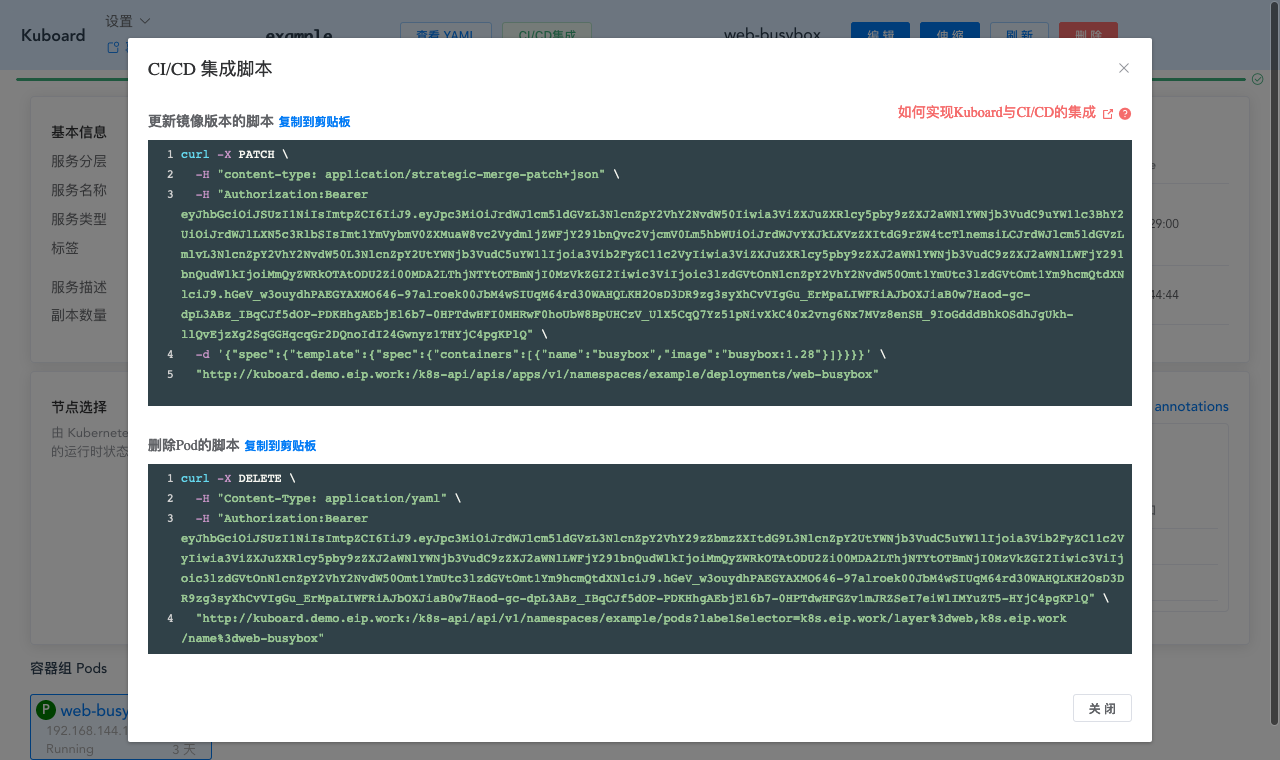The width and height of the screenshot is (1280, 760).
Task: Expand the 设置 dropdown menu
Action: pyautogui.click(x=128, y=21)
